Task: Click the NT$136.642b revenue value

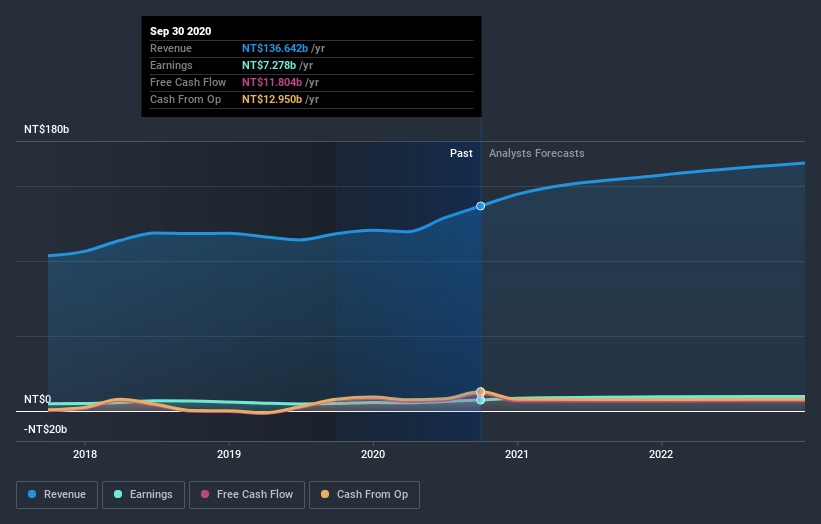Action: (x=275, y=48)
